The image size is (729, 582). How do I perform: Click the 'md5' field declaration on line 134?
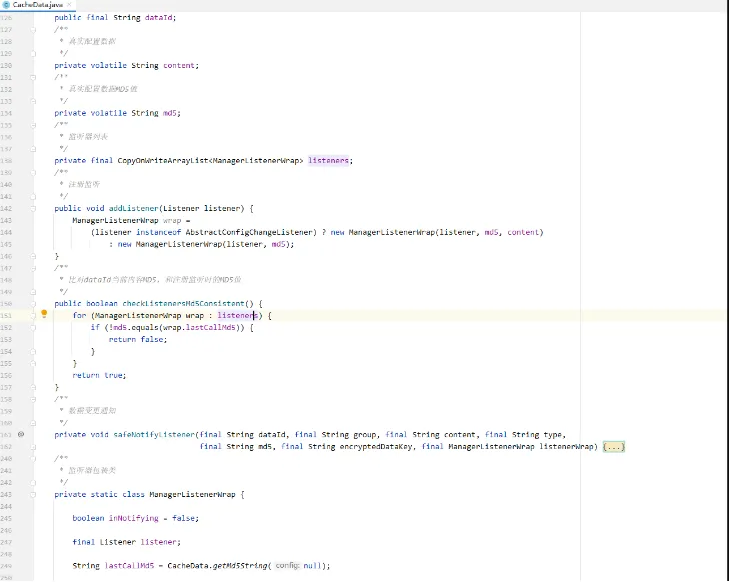click(x=170, y=113)
